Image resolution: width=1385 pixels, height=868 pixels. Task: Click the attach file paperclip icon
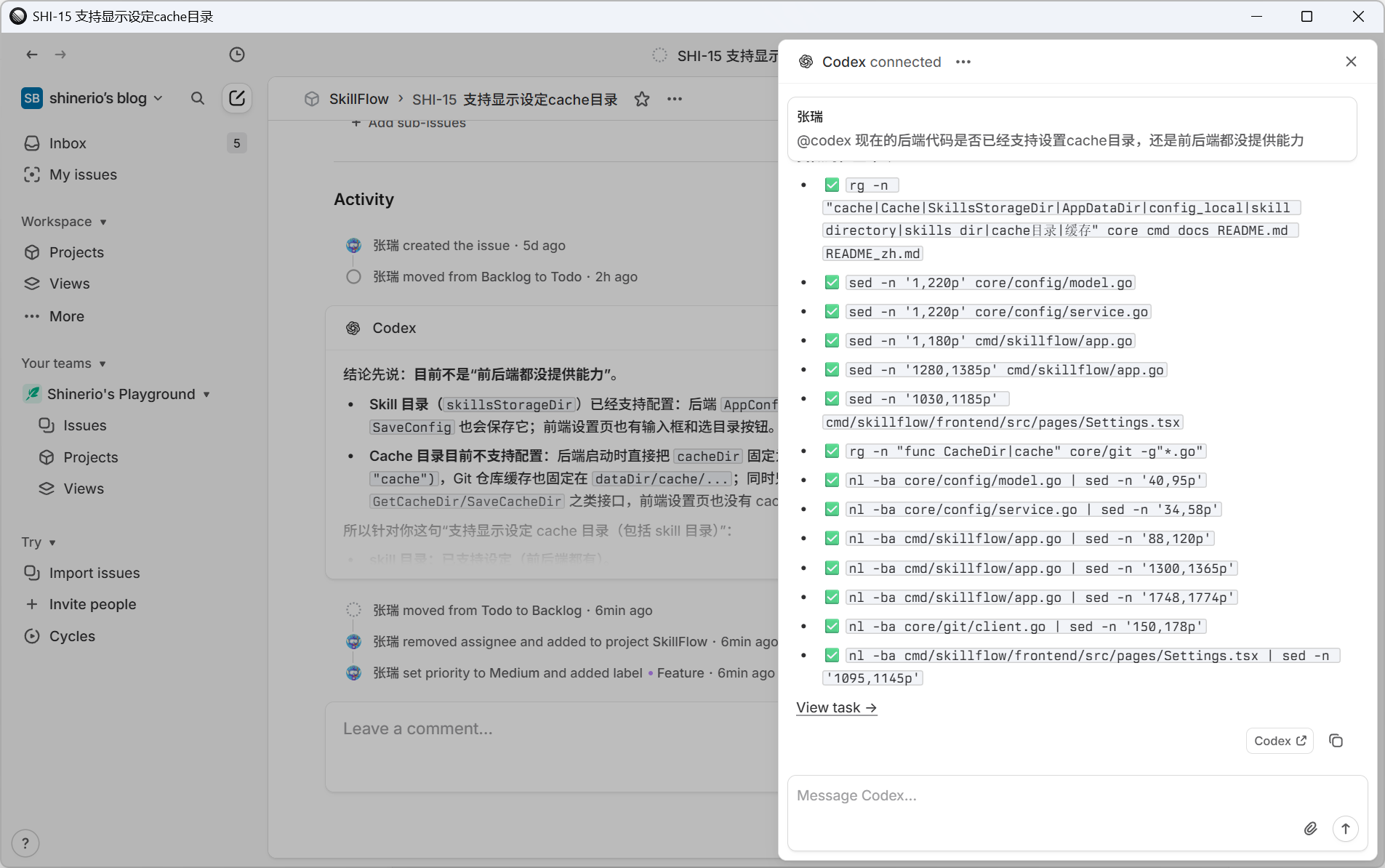click(x=1310, y=829)
